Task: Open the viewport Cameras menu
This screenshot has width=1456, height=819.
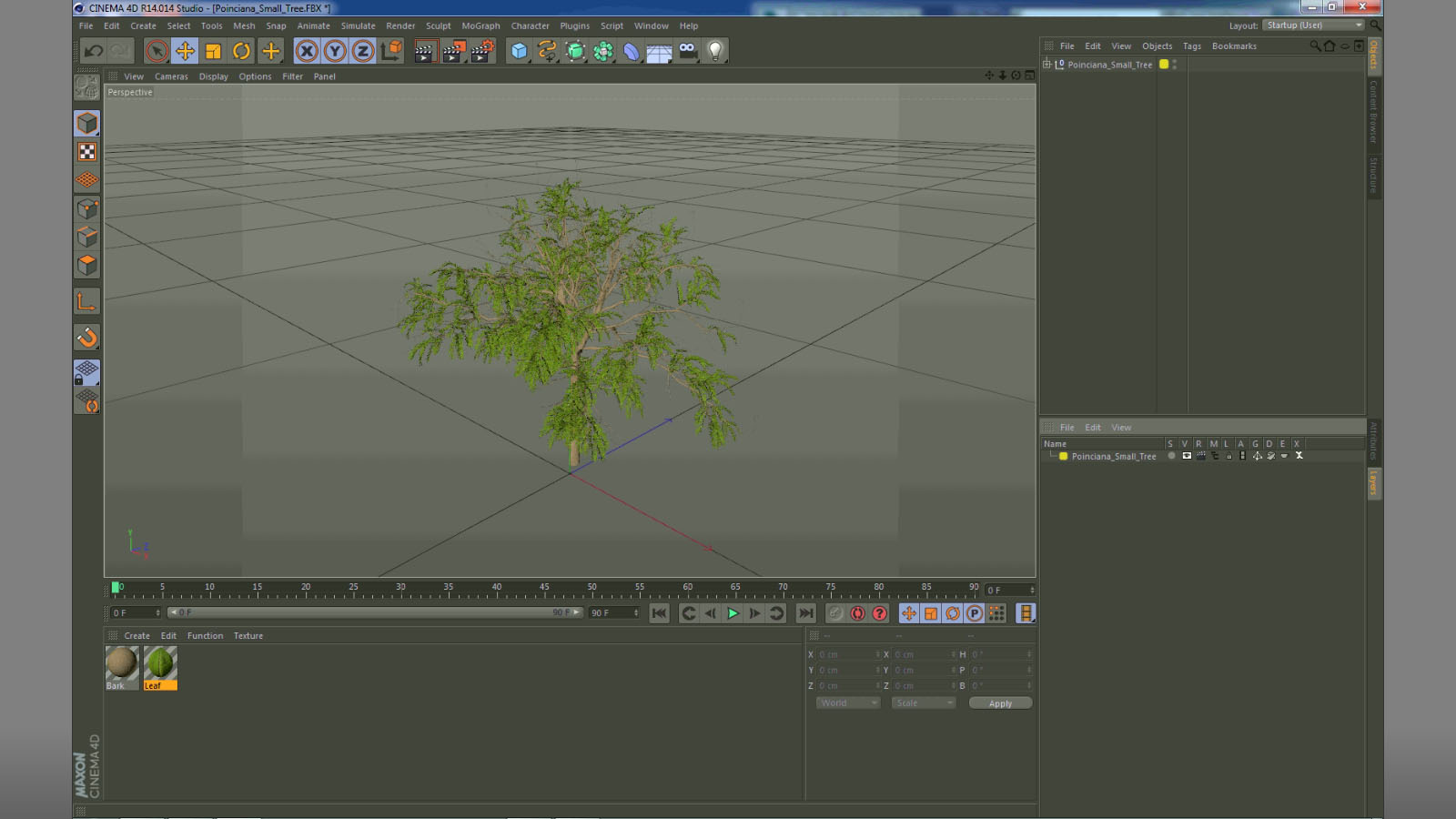Action: point(171,76)
